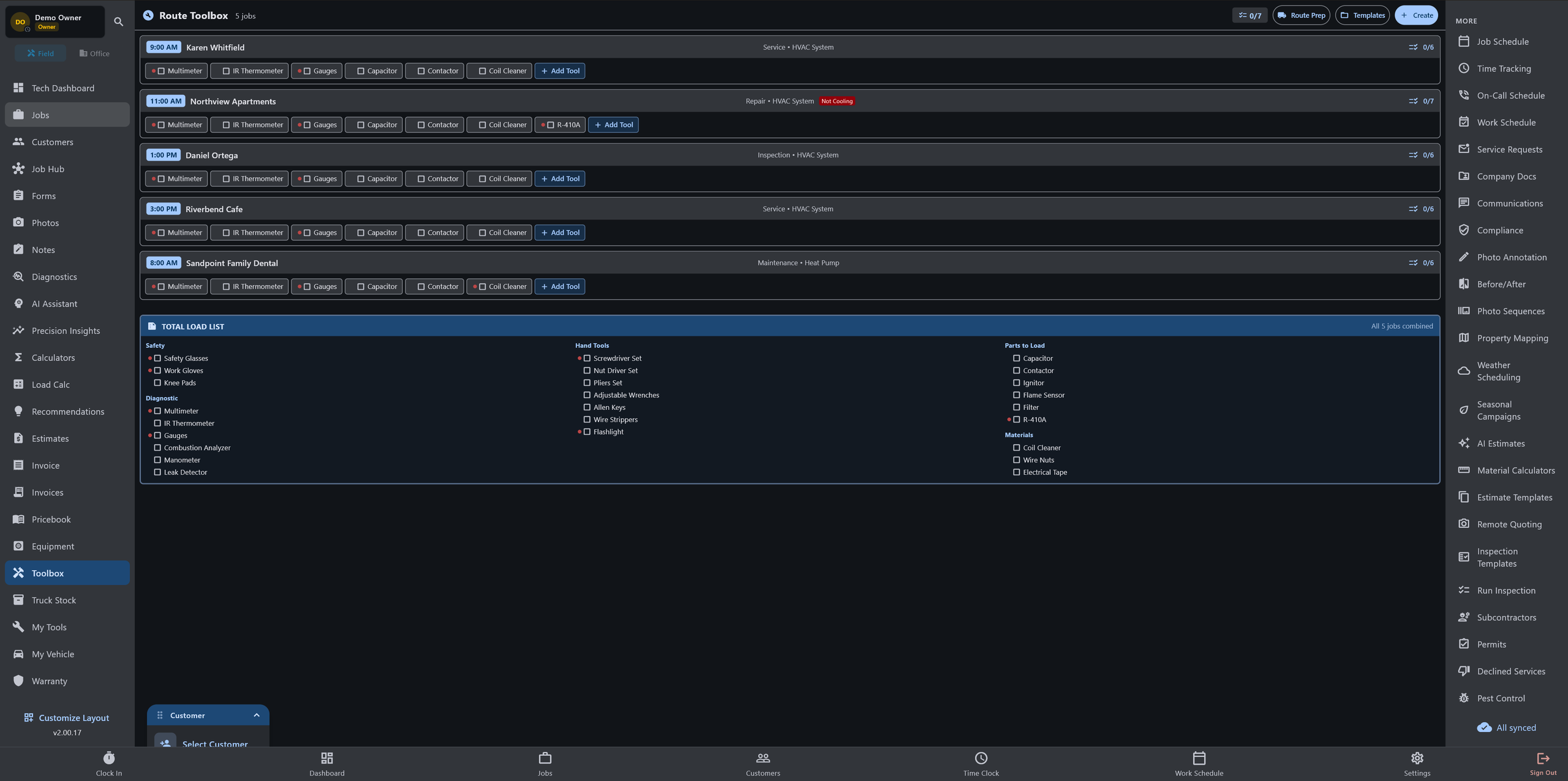Image resolution: width=1568 pixels, height=781 pixels.
Task: Click the Tech Dashboard sidebar icon
Action: (18, 88)
